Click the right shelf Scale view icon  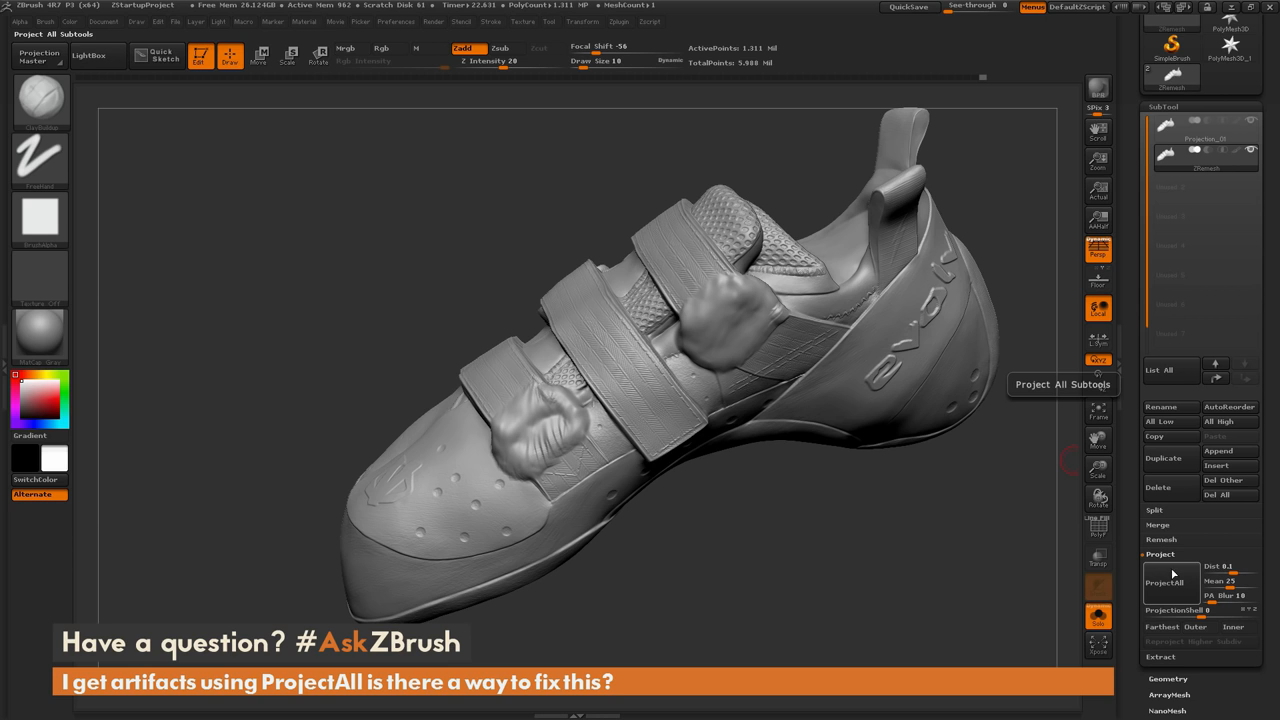click(1098, 469)
